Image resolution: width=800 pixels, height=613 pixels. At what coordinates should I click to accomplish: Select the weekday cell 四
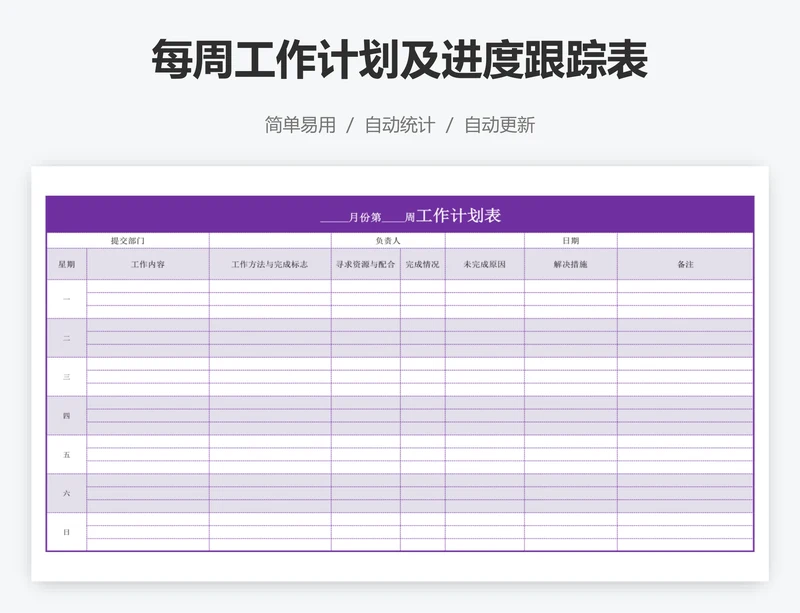coord(66,415)
